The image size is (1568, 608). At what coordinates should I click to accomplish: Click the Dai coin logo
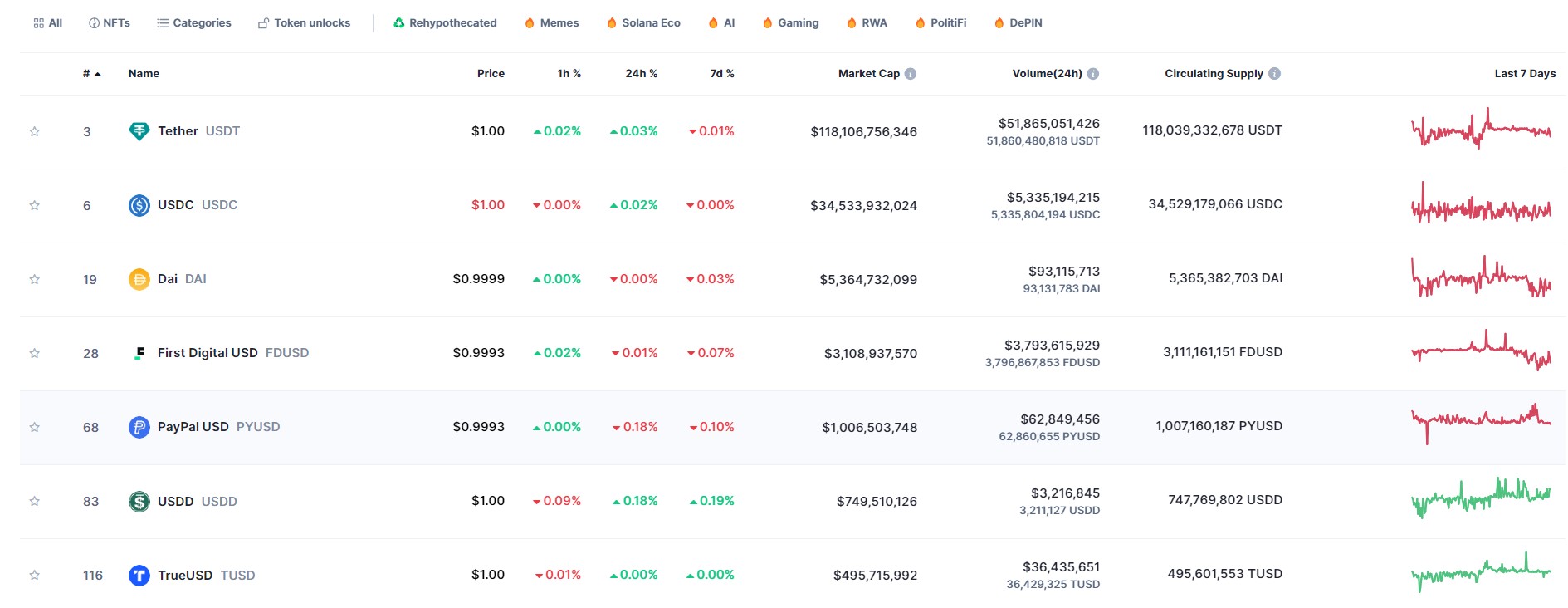point(139,279)
